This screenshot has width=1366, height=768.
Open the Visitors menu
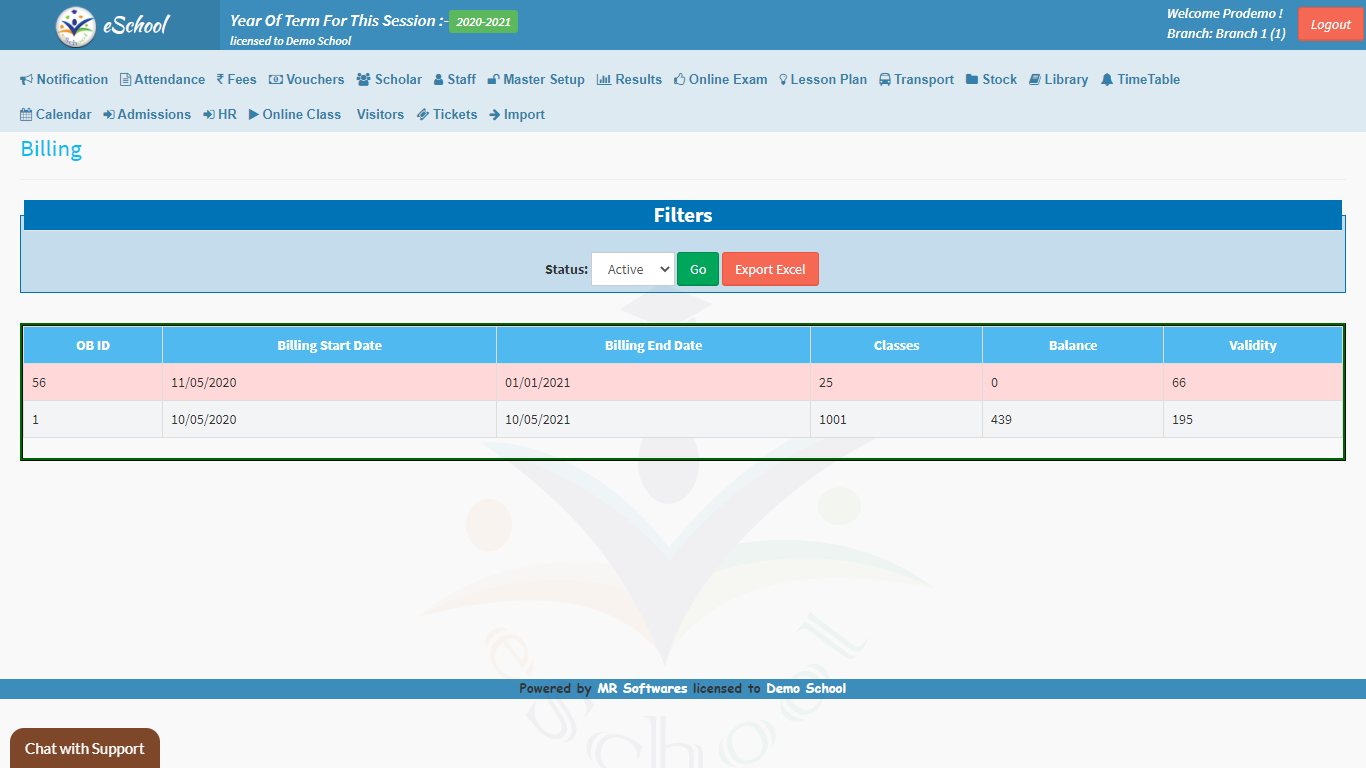(380, 115)
